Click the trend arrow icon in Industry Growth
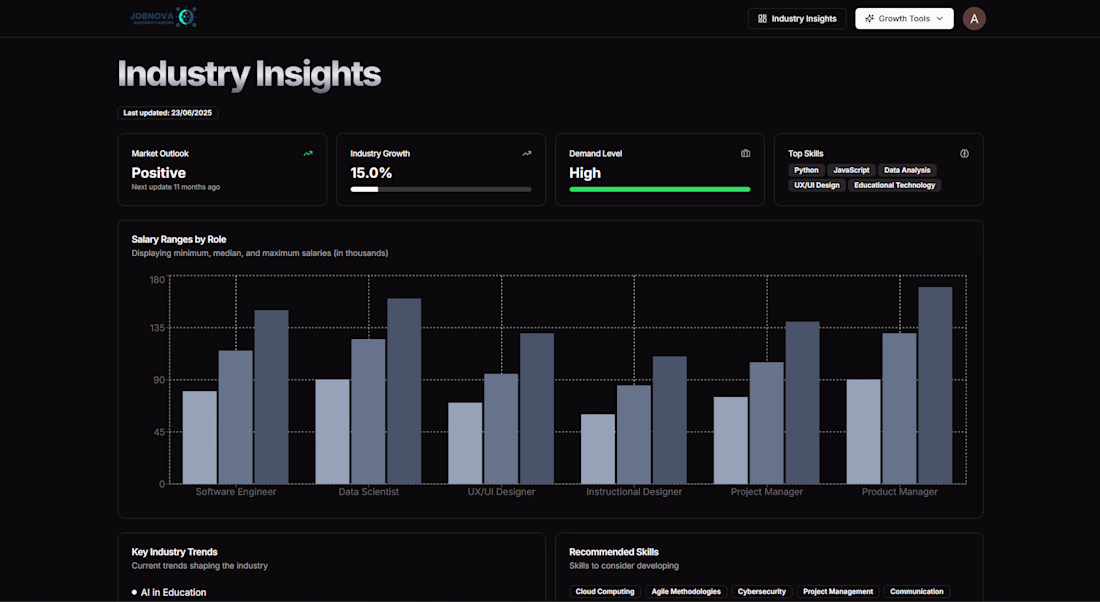Viewport: 1100px width, 602px height. [527, 154]
